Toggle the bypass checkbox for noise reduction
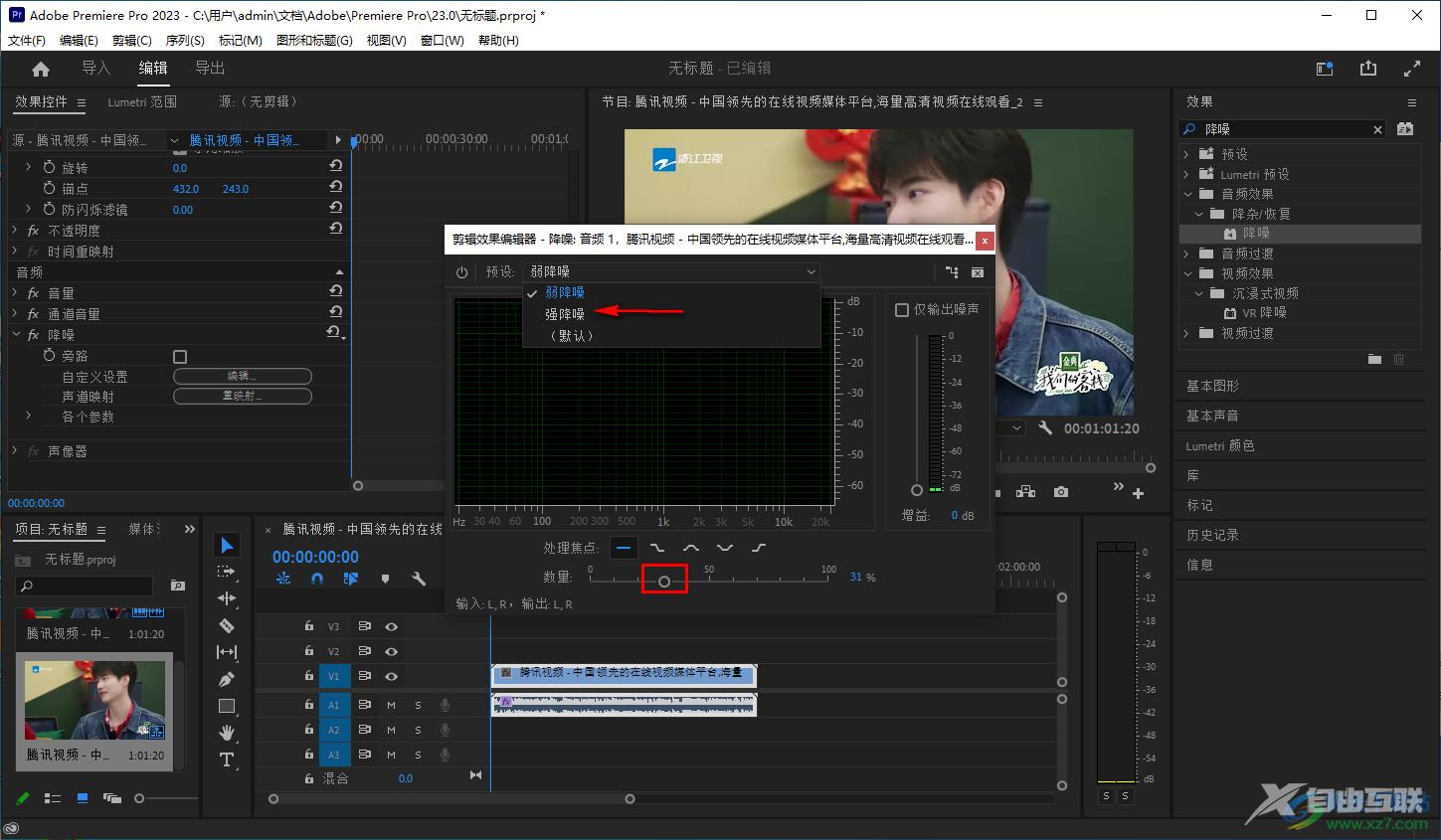Viewport: 1441px width, 840px height. [180, 356]
